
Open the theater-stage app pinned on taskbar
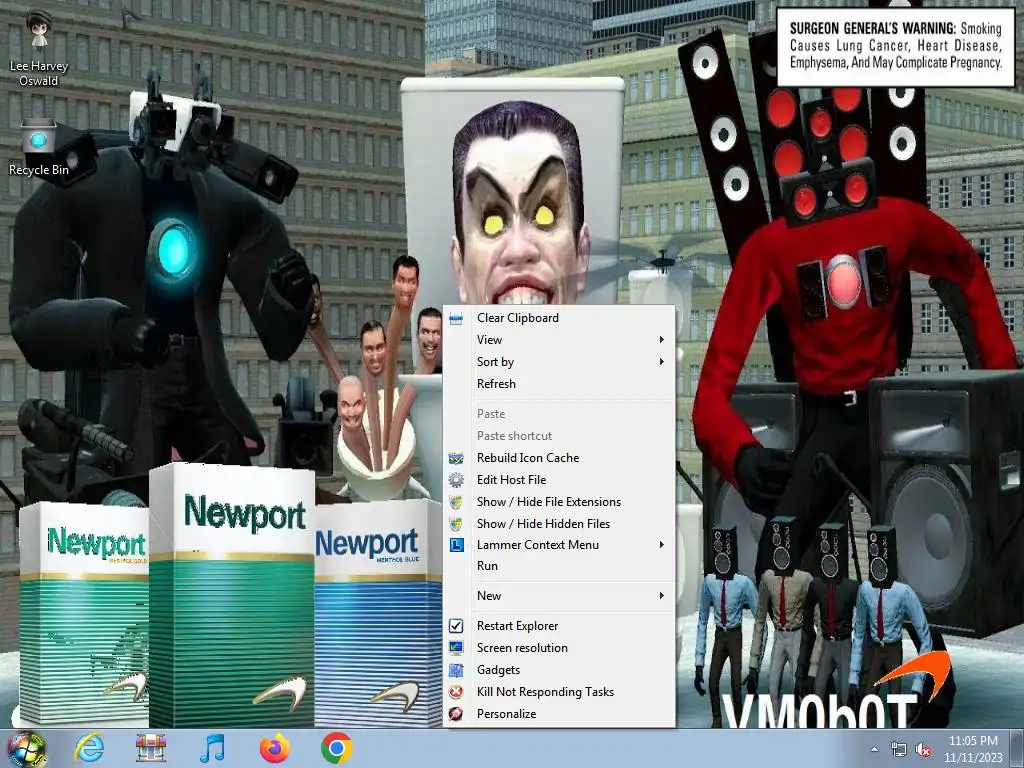(x=150, y=748)
